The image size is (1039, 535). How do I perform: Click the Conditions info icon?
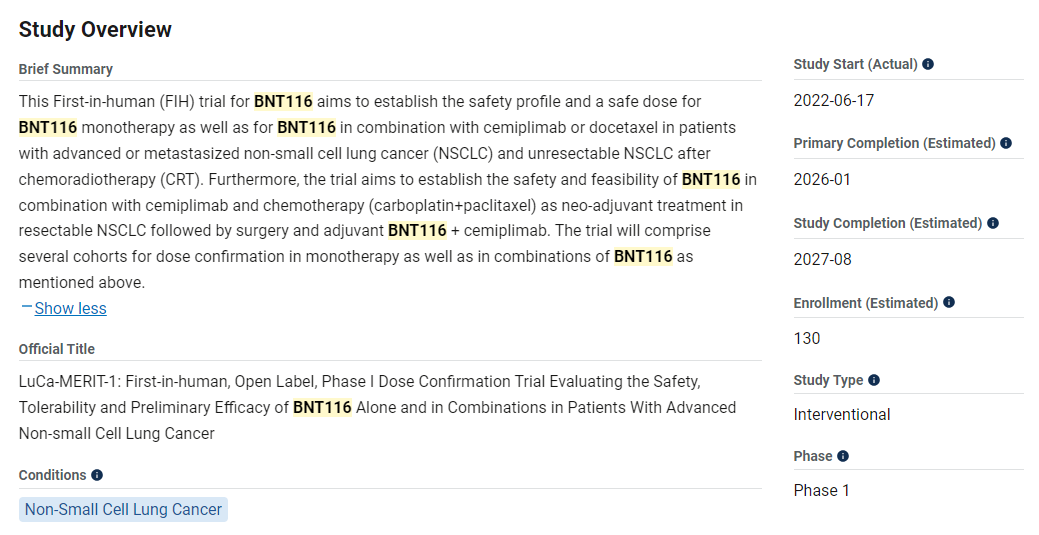[x=97, y=475]
